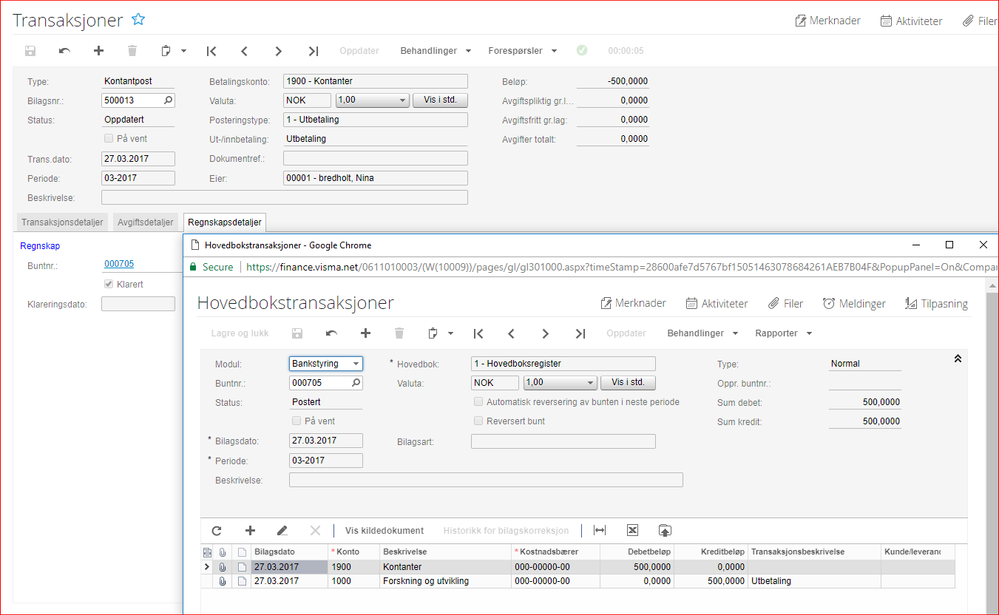Select Regnskapsdetaljer tab
The height and width of the screenshot is (615, 999).
click(224, 222)
